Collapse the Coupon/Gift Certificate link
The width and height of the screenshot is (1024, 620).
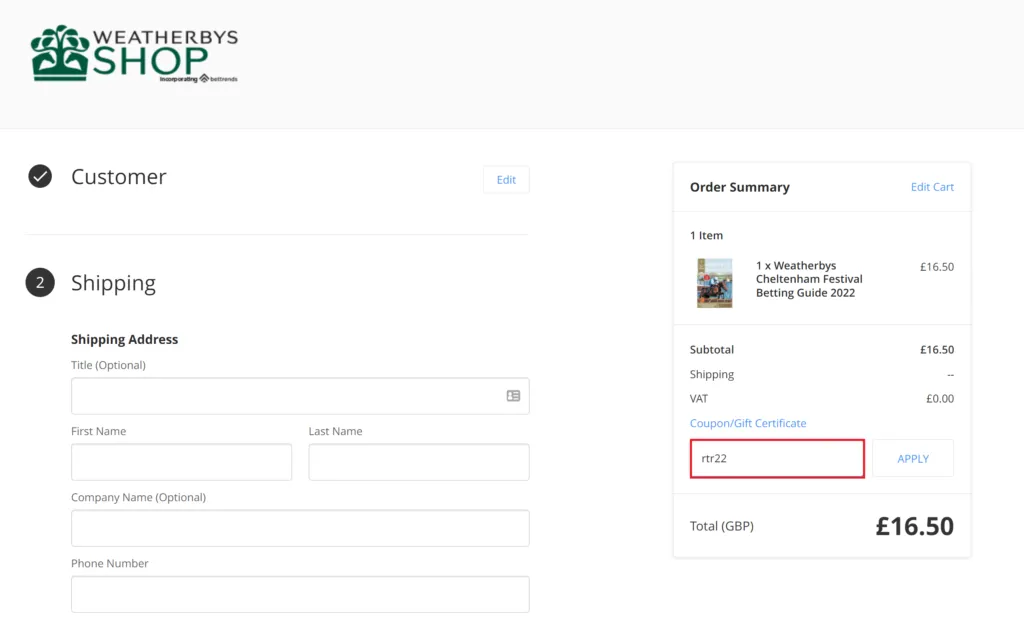tap(748, 423)
